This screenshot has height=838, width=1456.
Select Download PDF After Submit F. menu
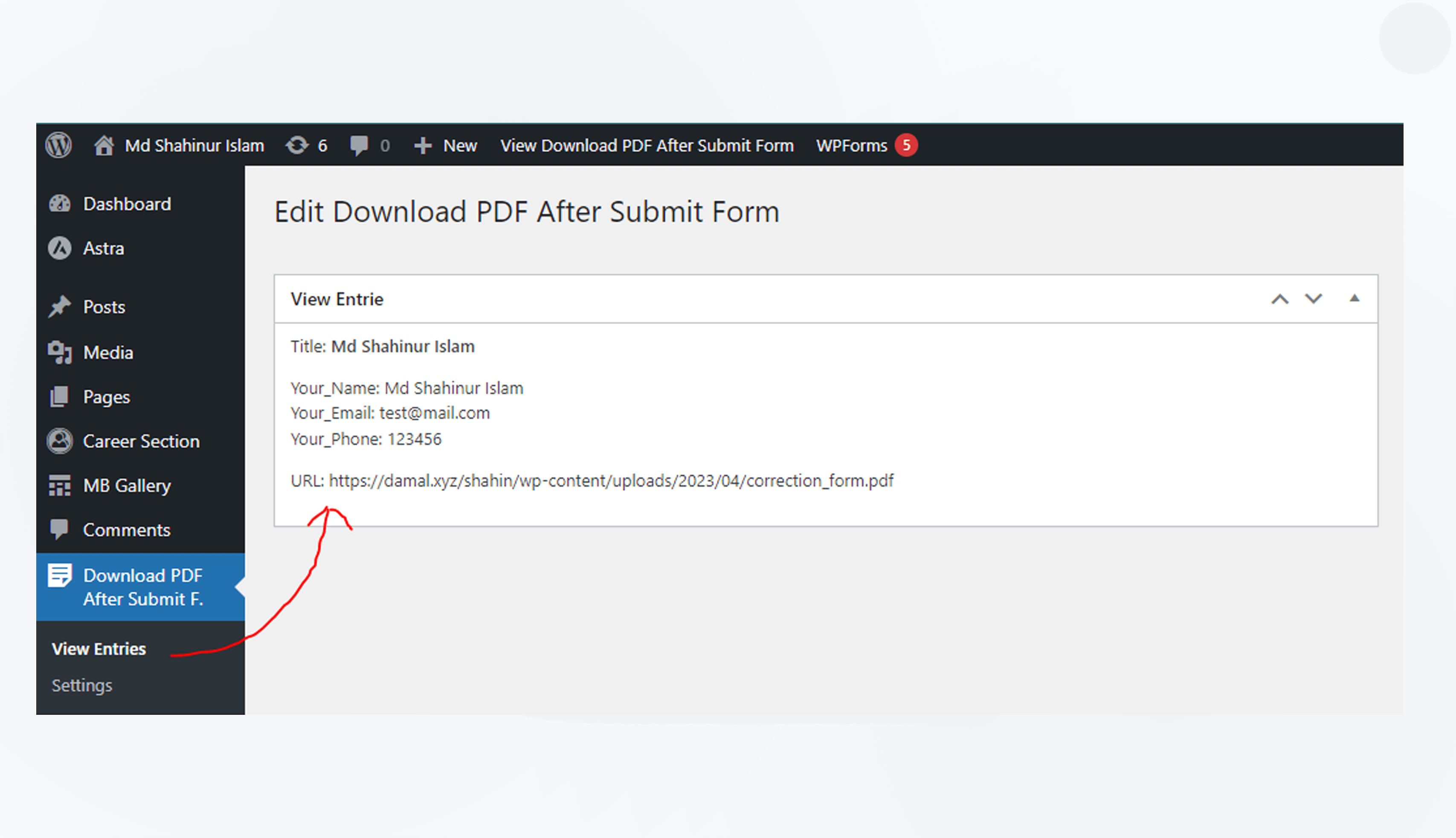tap(143, 587)
